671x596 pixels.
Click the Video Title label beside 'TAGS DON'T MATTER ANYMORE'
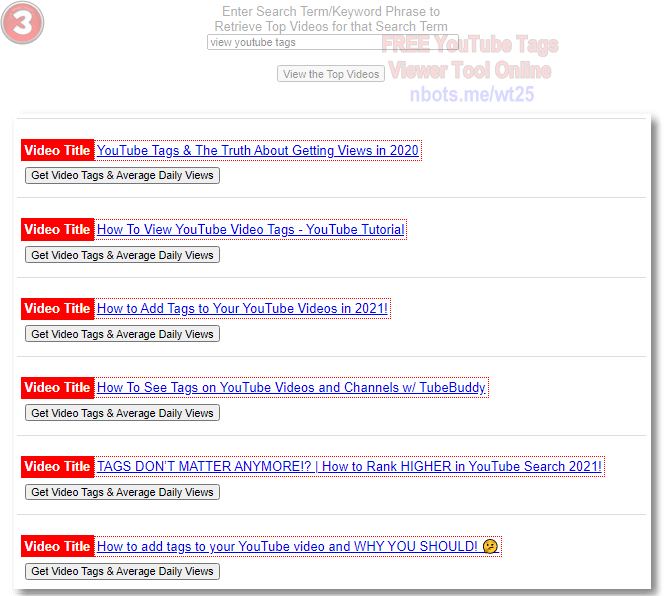57,467
